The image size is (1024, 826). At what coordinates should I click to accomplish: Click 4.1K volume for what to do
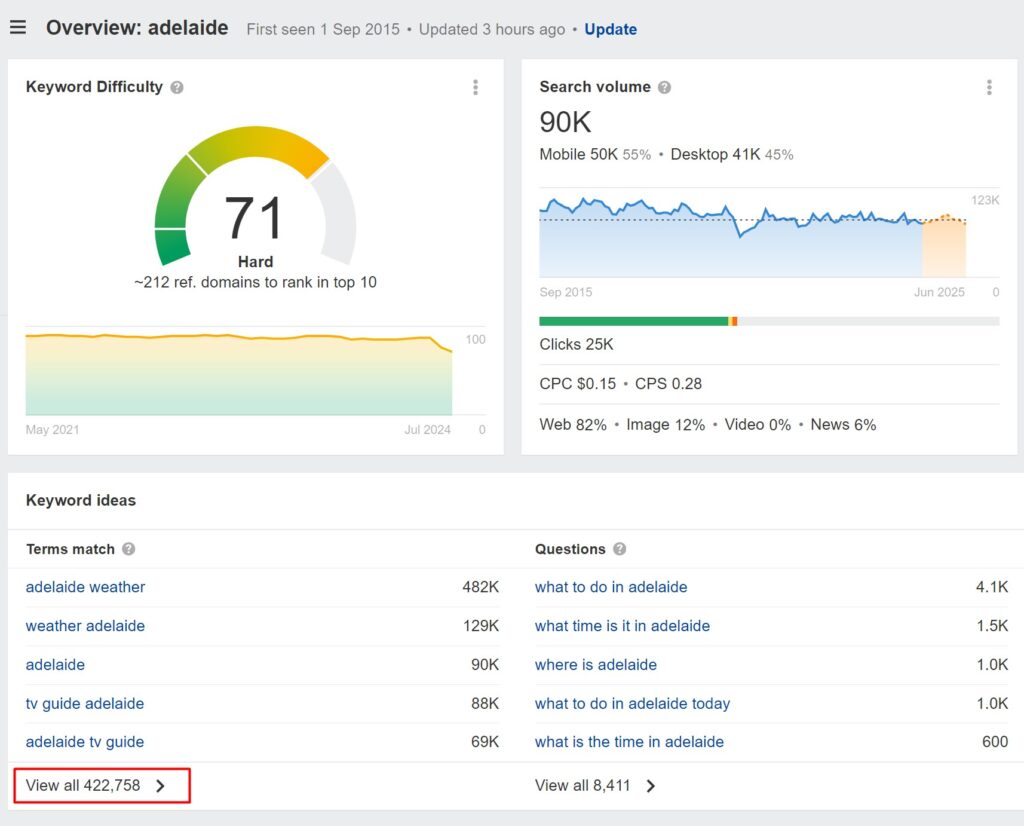pyautogui.click(x=992, y=587)
